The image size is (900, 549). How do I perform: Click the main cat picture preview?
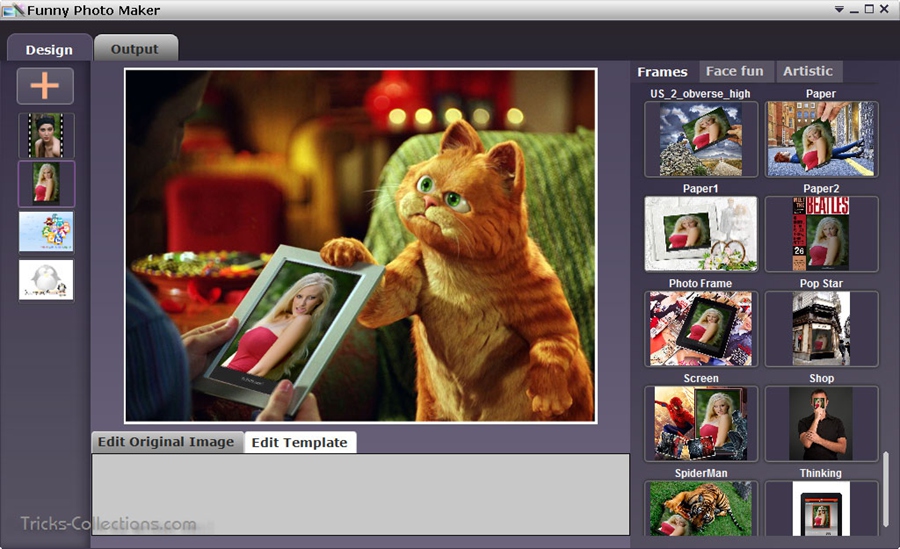pos(361,246)
